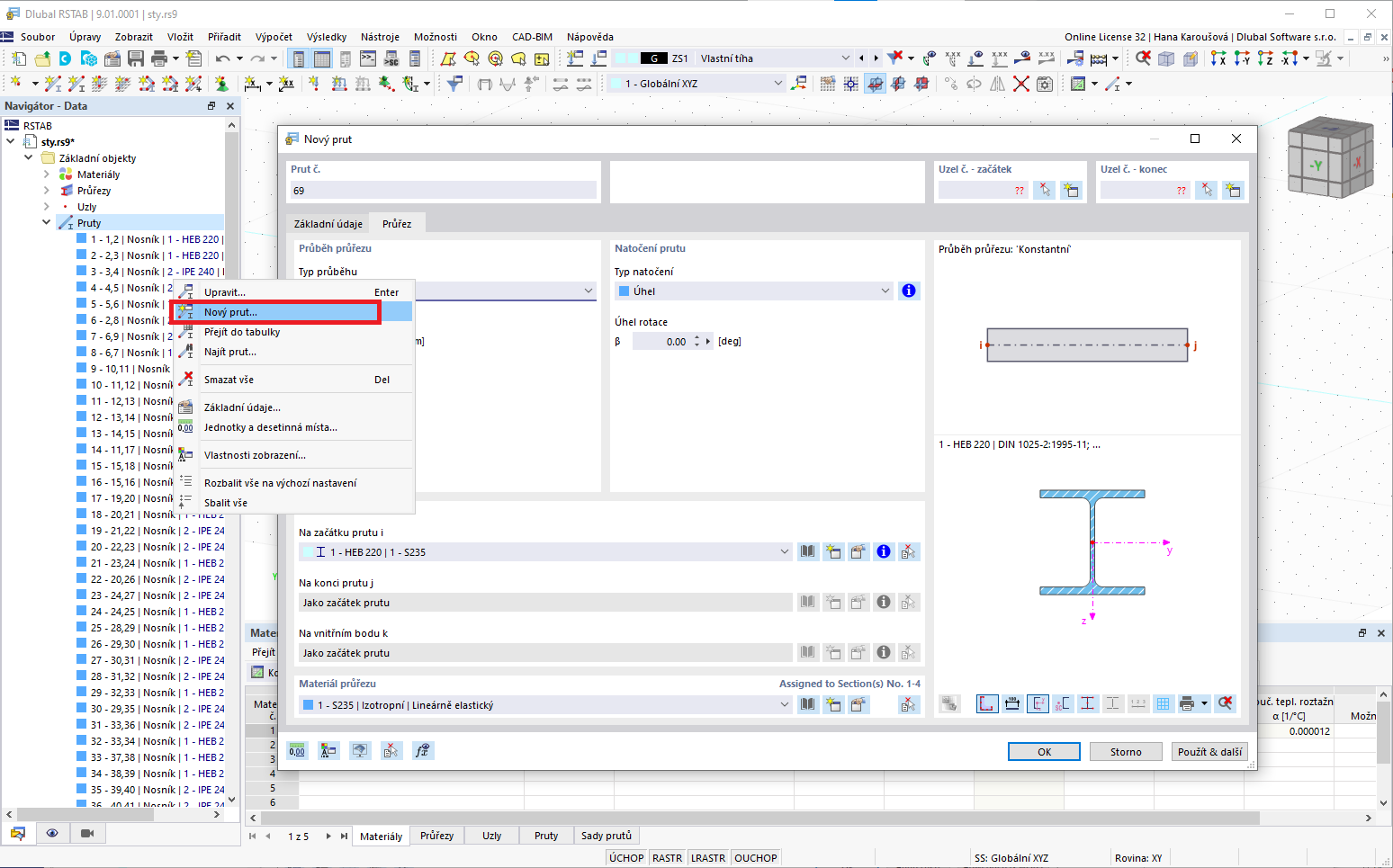
Task: Toggle the grid table view in section preview toolbar
Action: click(x=1163, y=703)
